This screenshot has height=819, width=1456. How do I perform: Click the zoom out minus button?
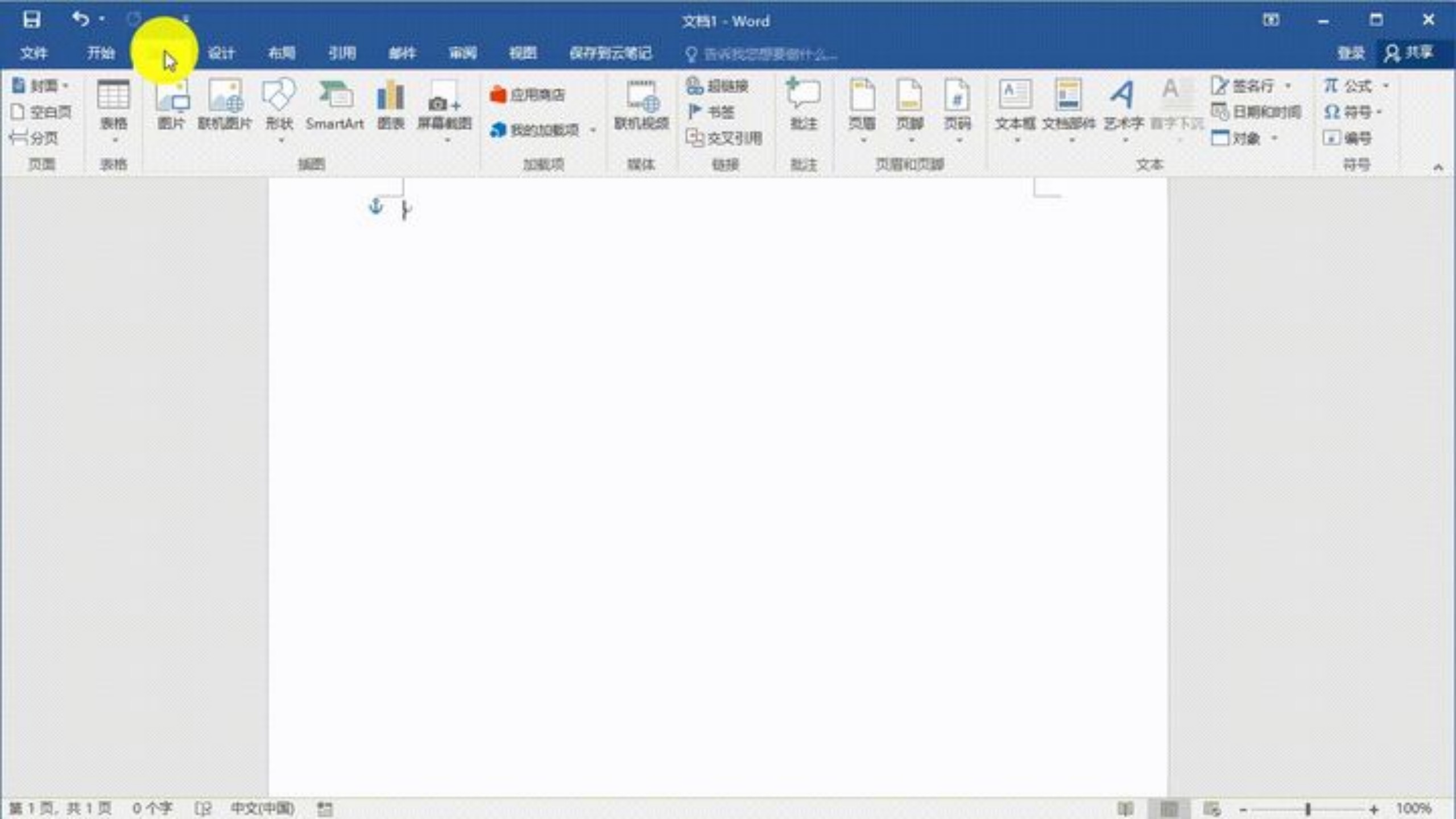(x=1243, y=809)
